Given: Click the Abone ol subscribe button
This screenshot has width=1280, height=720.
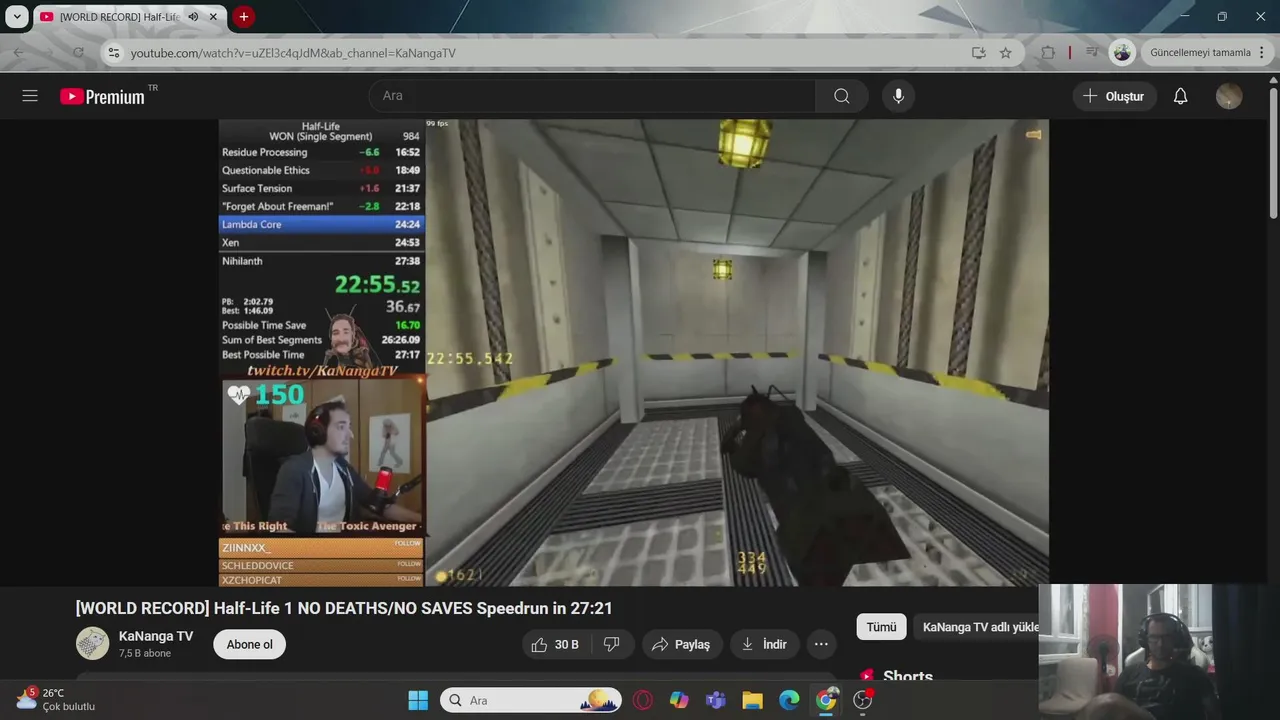Looking at the screenshot, I should (249, 645).
